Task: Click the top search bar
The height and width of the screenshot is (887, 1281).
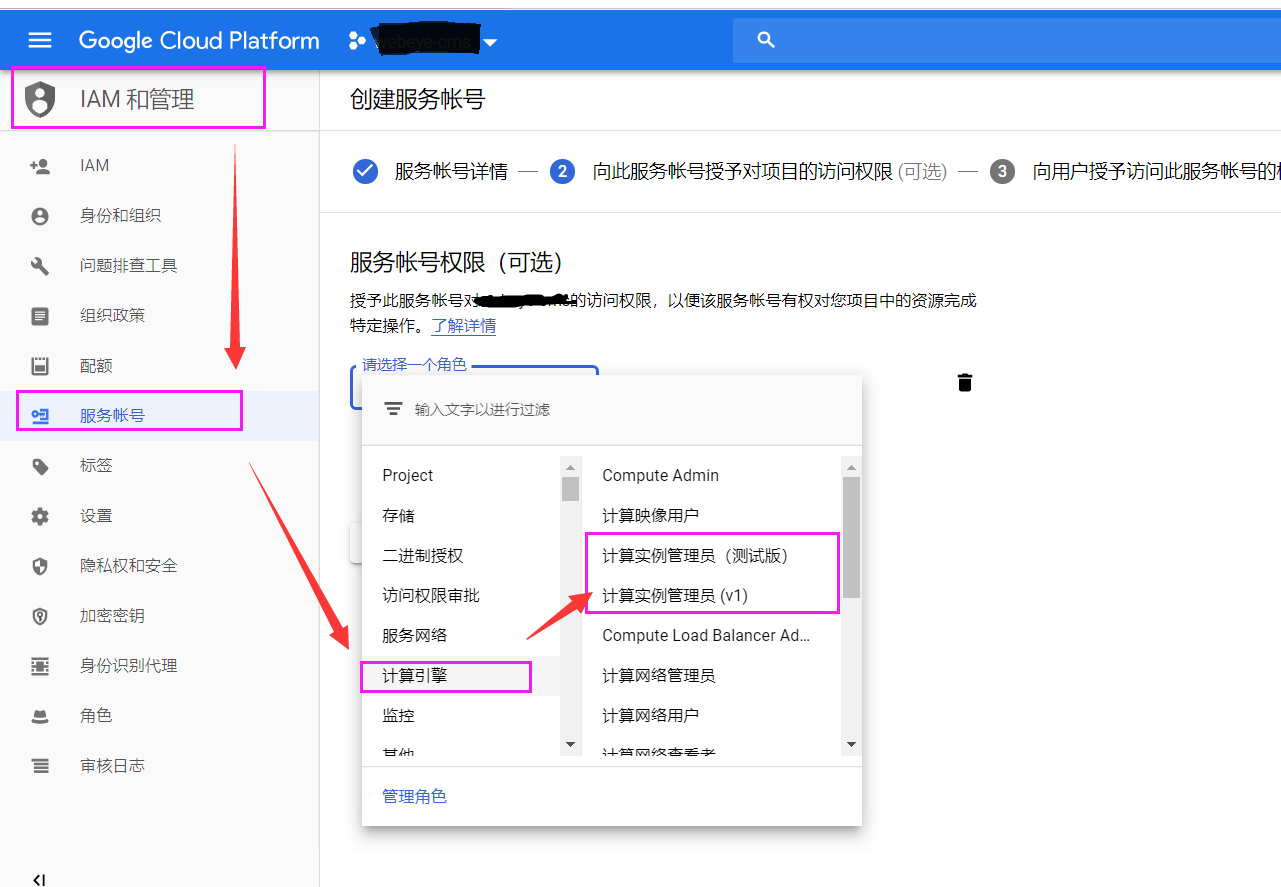Action: click(1007, 40)
